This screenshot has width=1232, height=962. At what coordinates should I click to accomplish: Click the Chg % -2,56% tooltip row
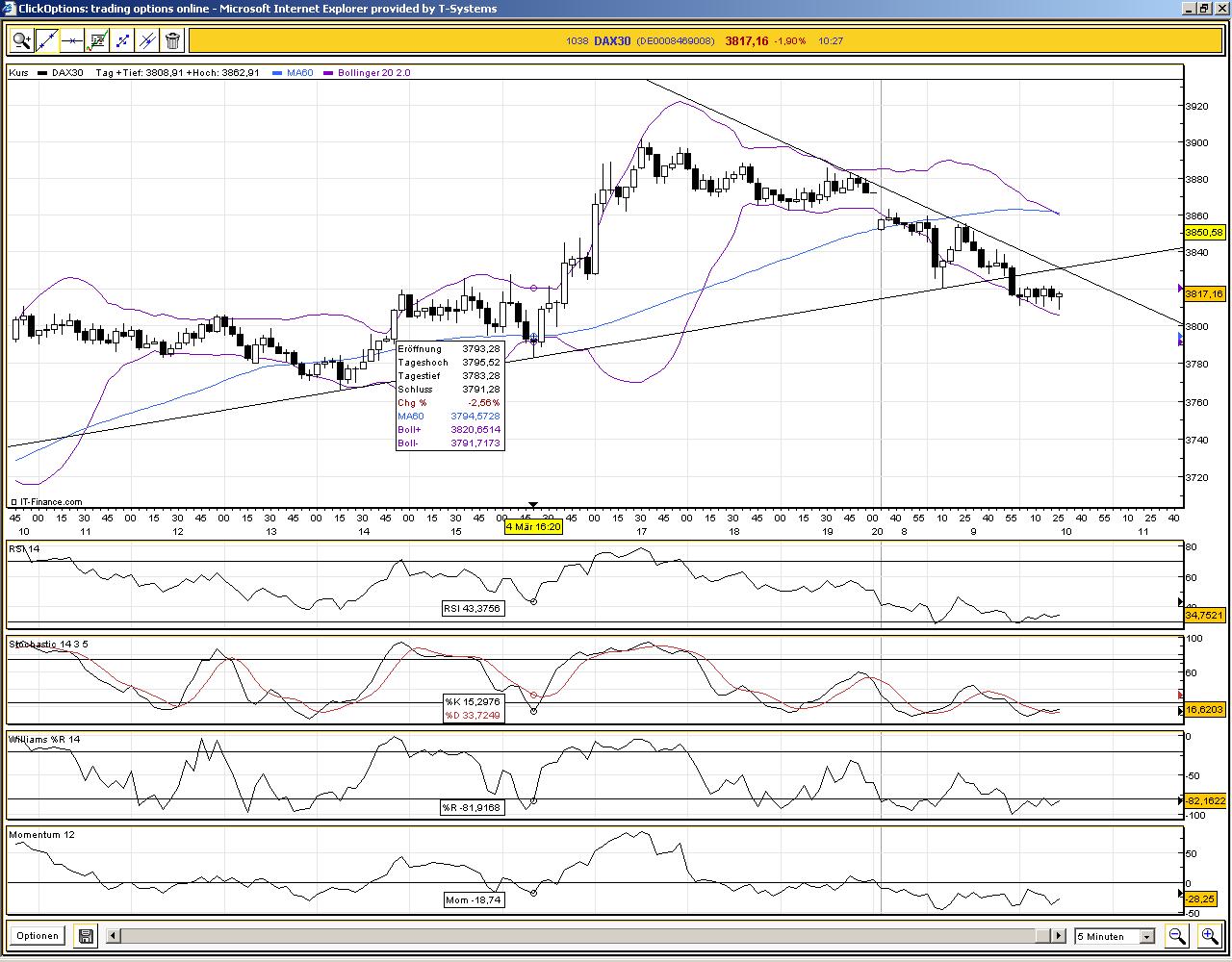point(449,403)
